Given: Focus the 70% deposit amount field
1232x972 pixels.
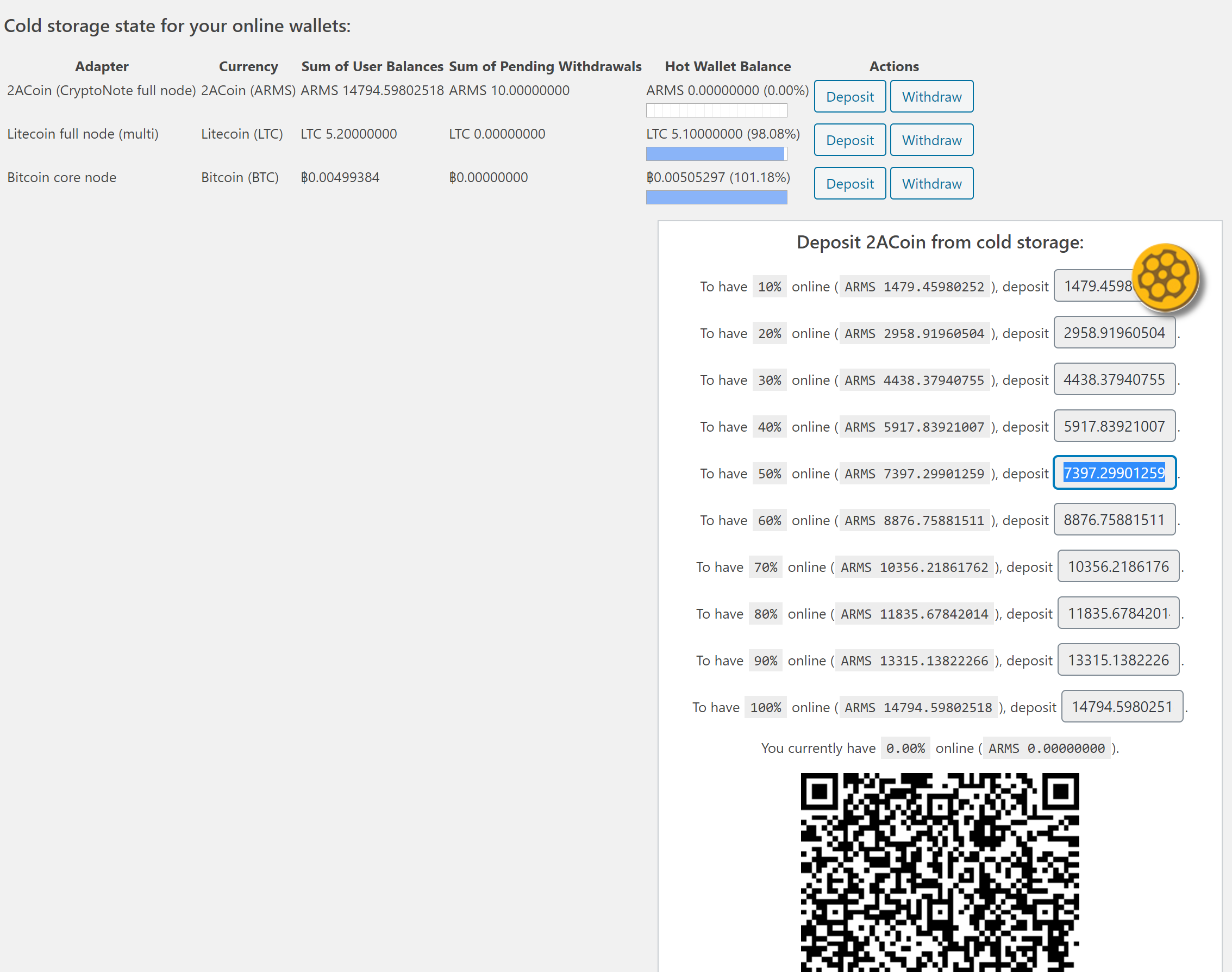Looking at the screenshot, I should (1118, 566).
